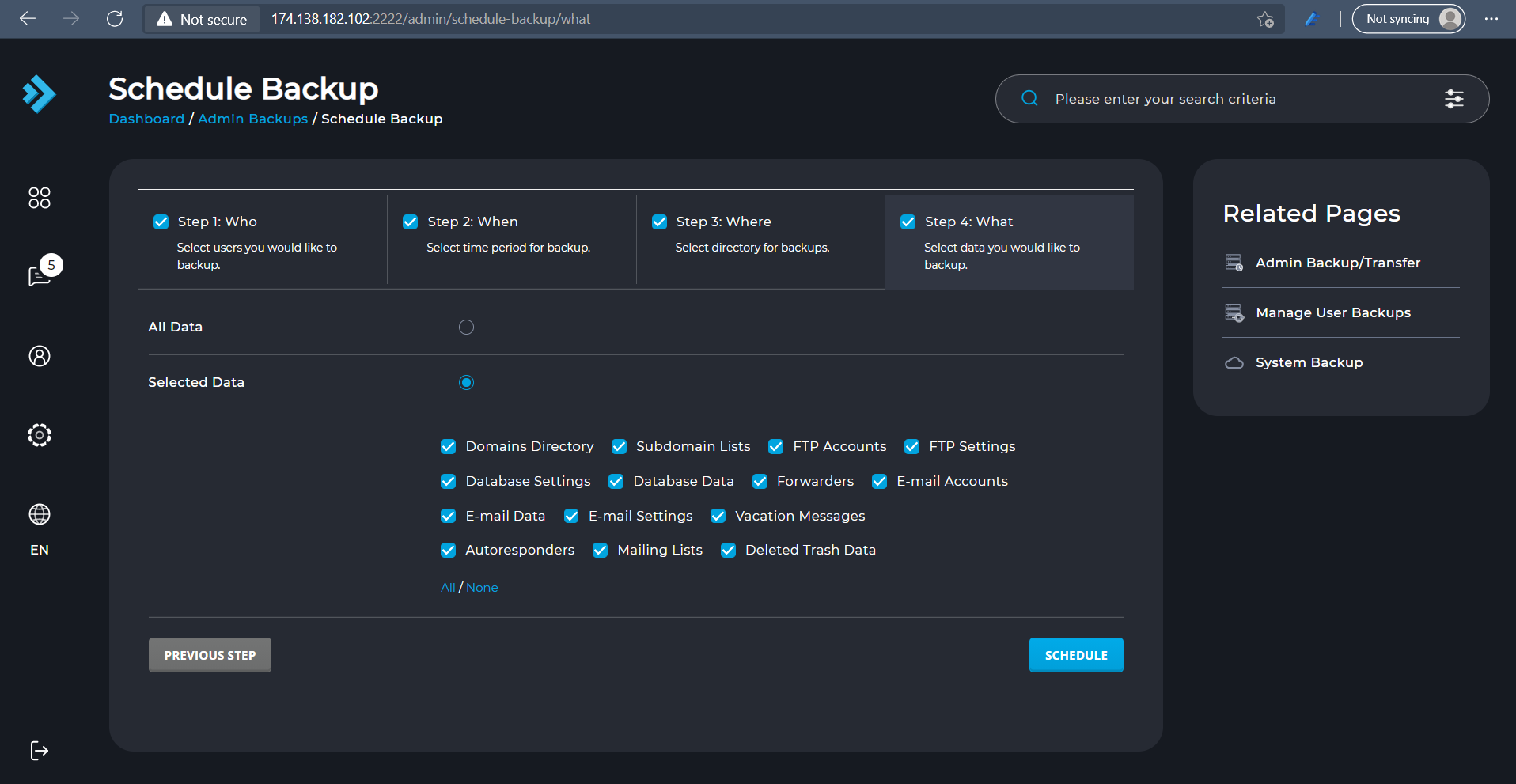Open the browser pen extension icon

tap(1311, 19)
